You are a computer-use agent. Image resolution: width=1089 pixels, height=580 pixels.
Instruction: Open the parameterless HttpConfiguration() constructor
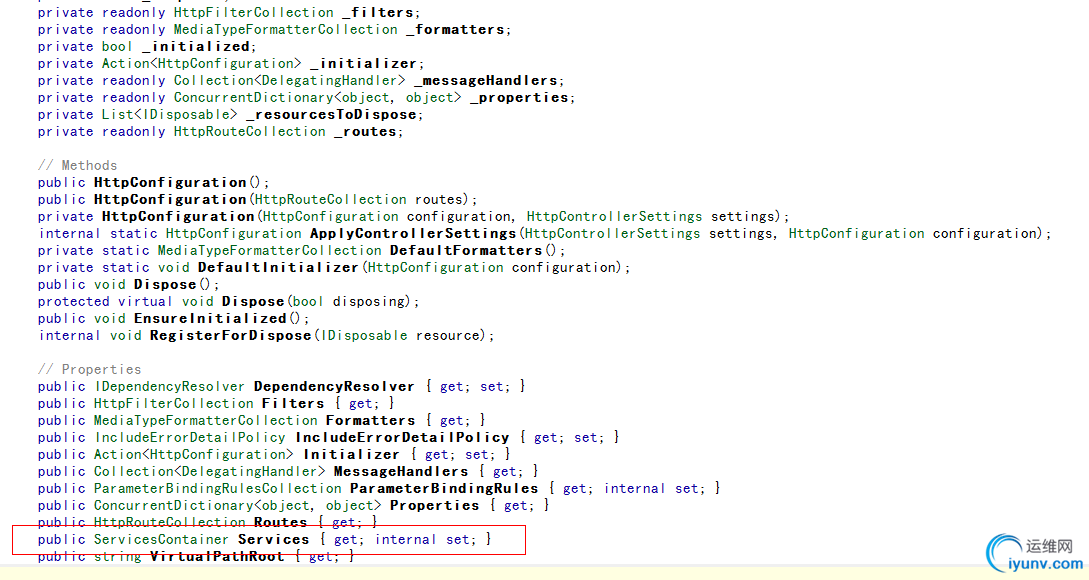[170, 182]
